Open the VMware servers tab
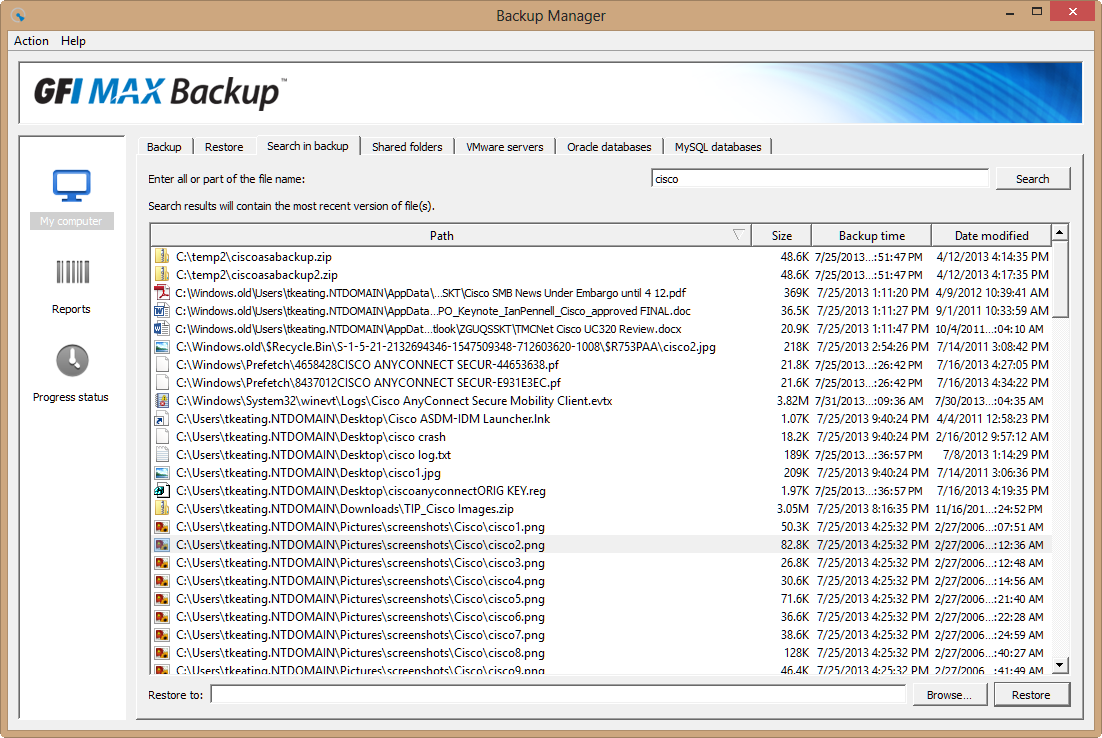Viewport: 1102px width, 738px height. pos(504,147)
